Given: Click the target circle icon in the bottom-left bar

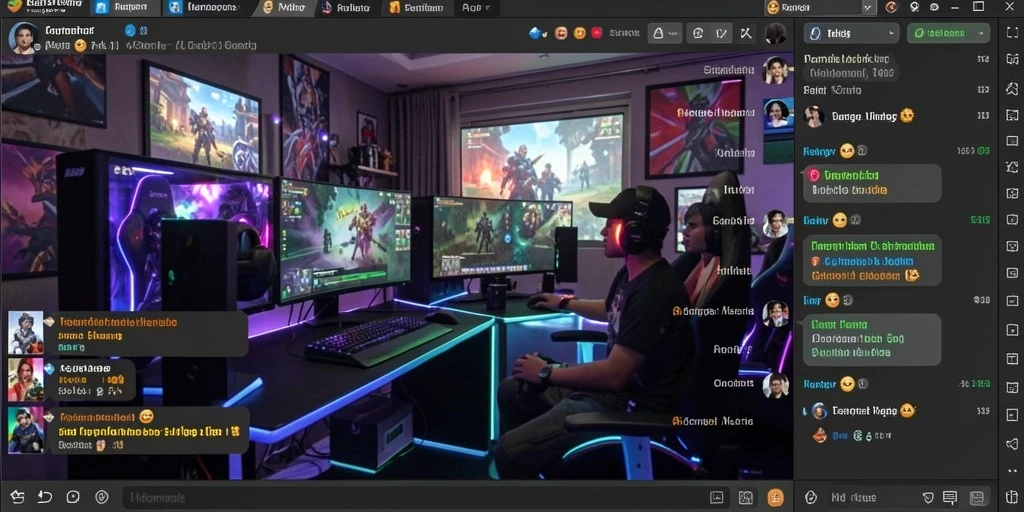Looking at the screenshot, I should (101, 497).
